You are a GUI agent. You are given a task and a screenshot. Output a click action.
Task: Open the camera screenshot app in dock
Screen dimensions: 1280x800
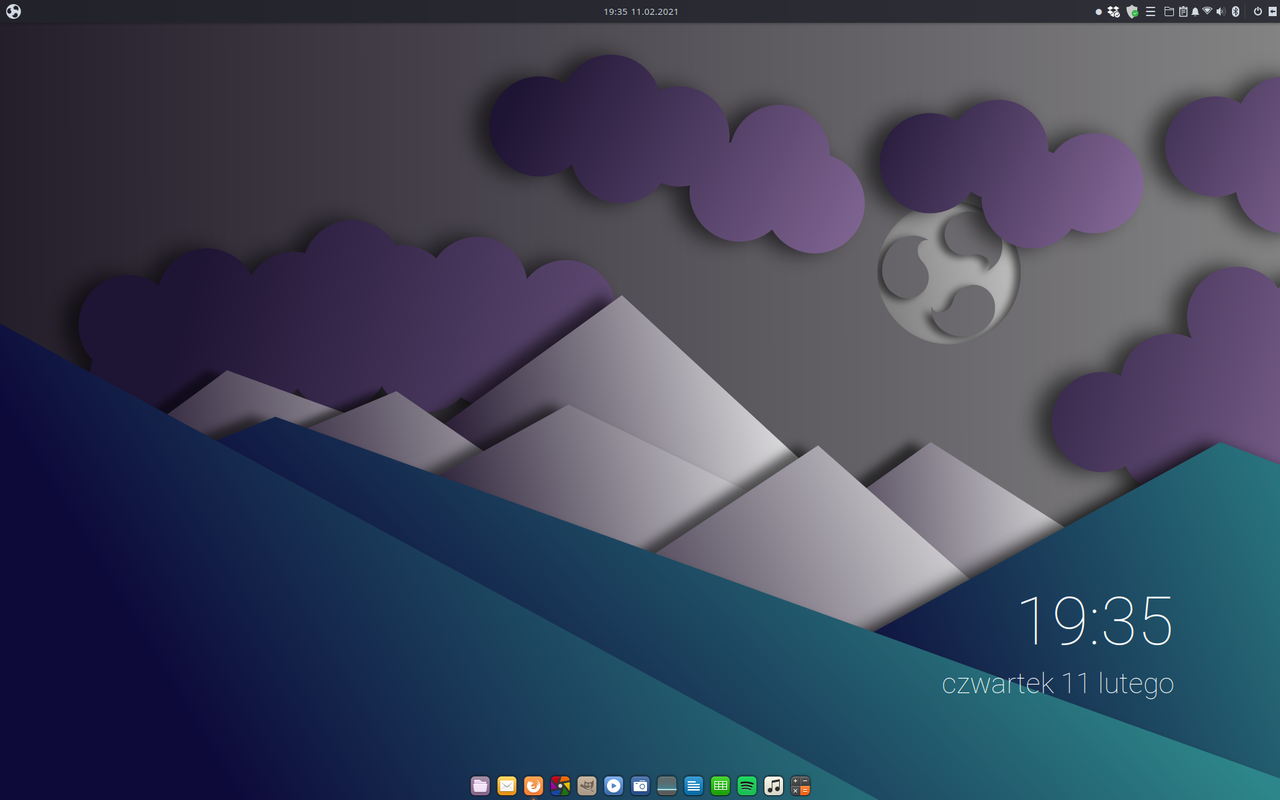click(x=640, y=786)
